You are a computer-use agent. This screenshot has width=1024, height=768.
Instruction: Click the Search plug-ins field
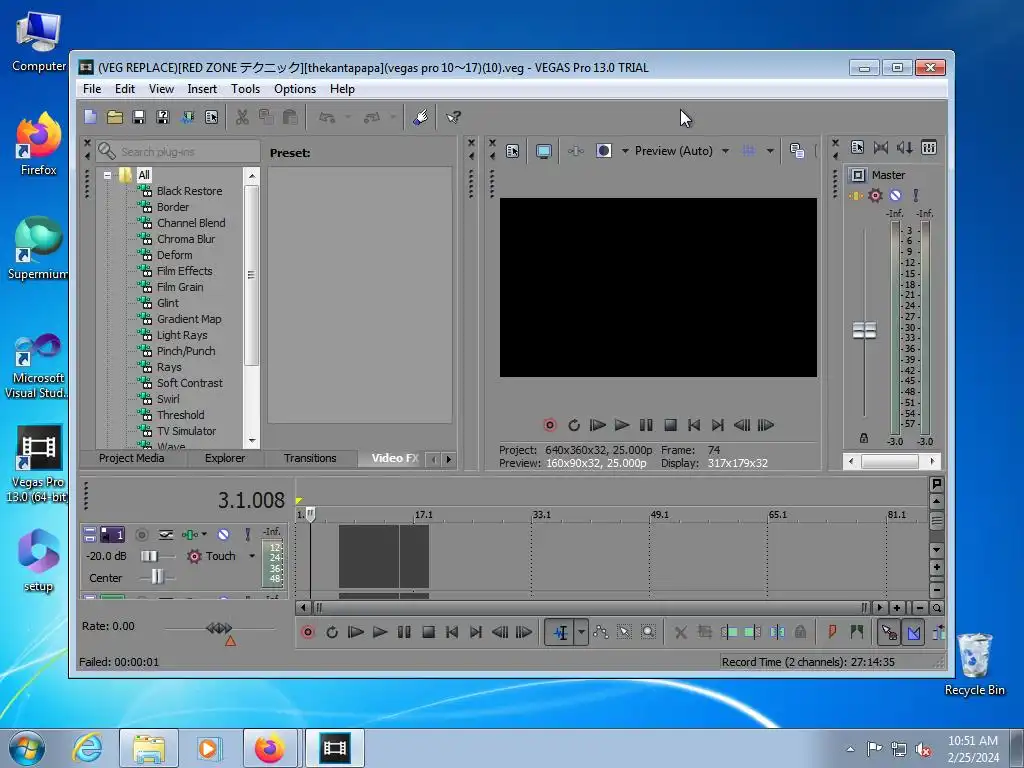178,152
